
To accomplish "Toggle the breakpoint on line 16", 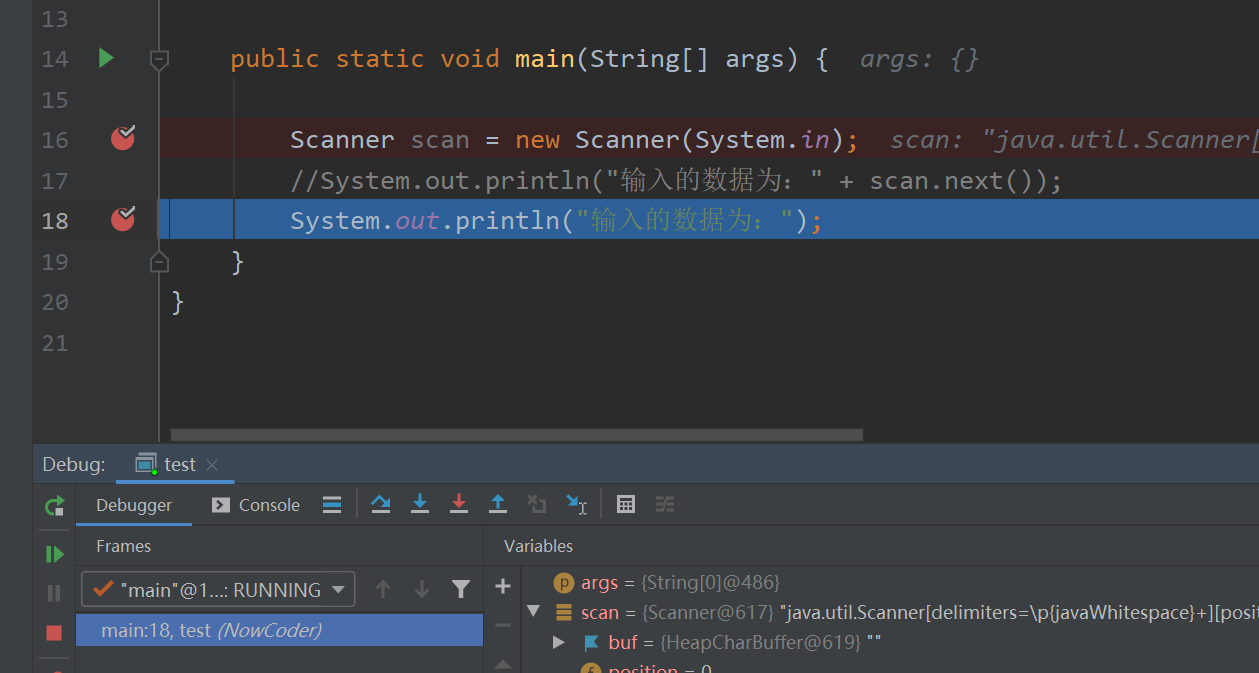I will 123,138.
